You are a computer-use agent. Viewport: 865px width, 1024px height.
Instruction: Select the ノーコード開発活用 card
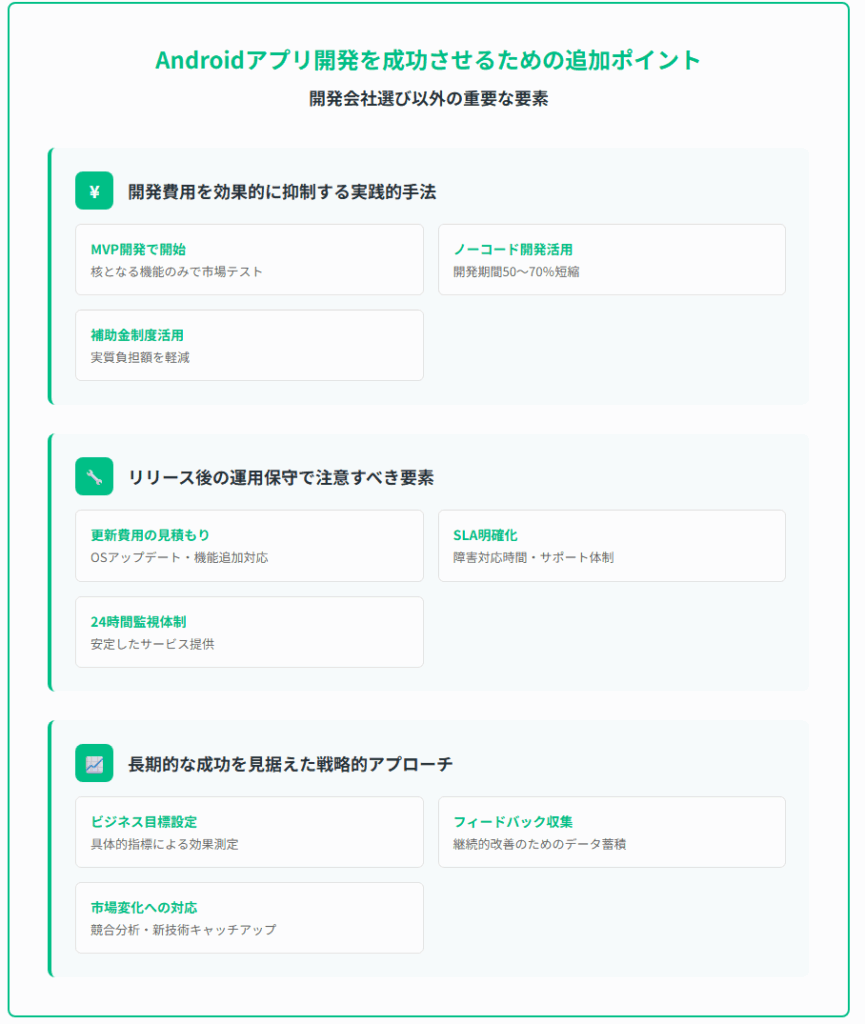[x=611, y=260]
